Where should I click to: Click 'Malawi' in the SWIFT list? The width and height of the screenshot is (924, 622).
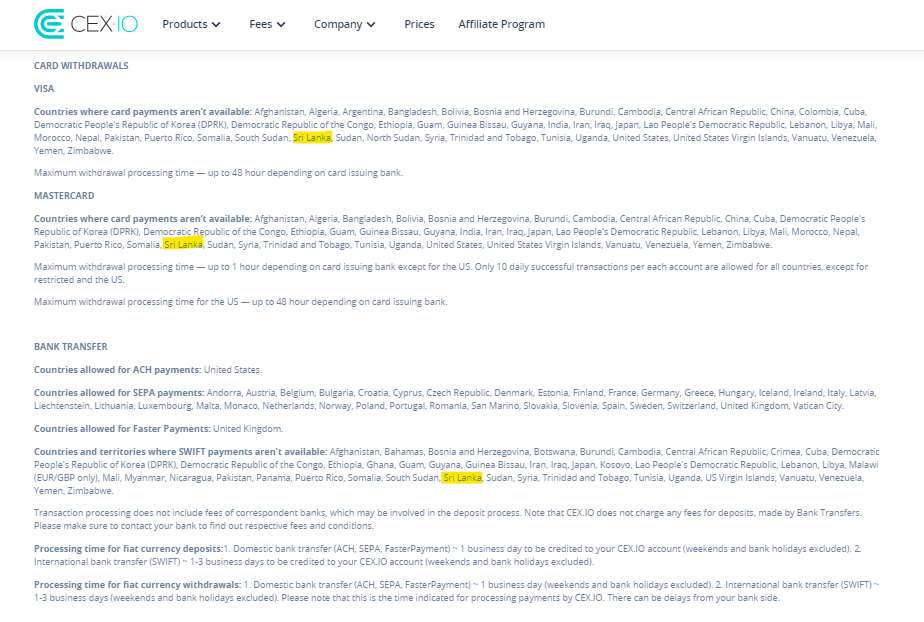coord(863,465)
